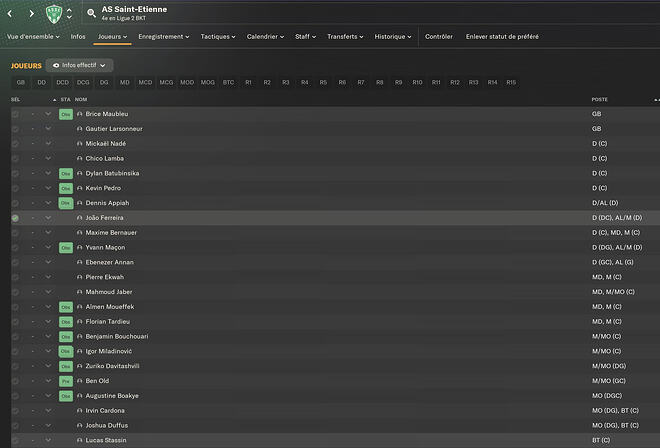This screenshot has height=448, width=660.
Task: Click the forward navigation arrow
Action: click(x=32, y=13)
